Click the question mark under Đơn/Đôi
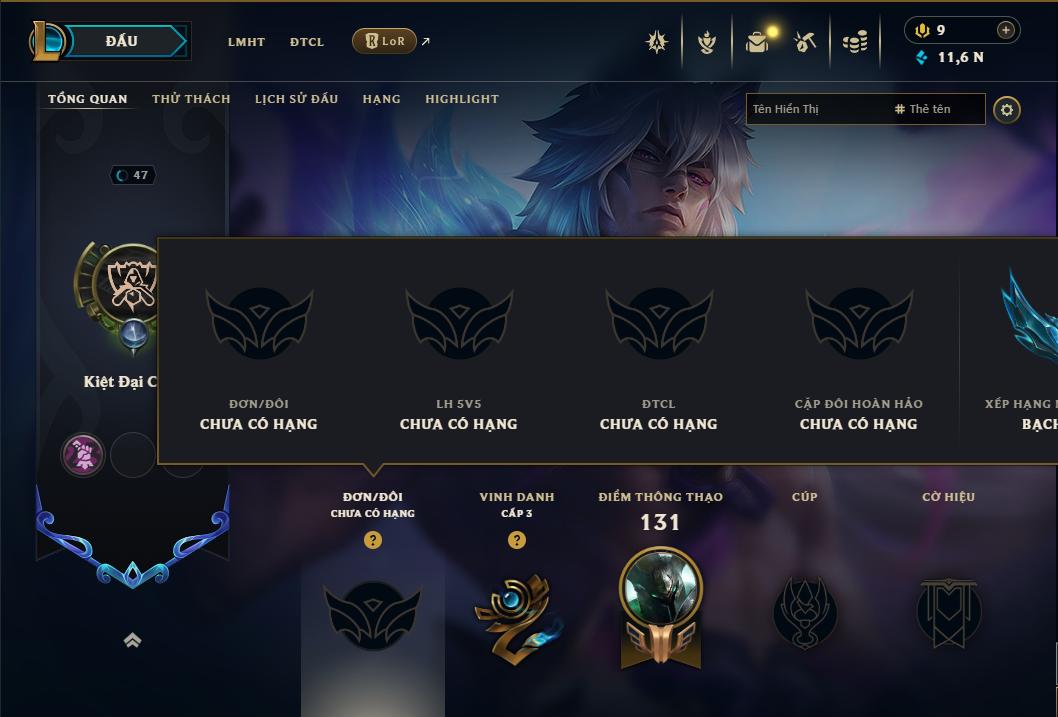The height and width of the screenshot is (717, 1058). point(372,540)
